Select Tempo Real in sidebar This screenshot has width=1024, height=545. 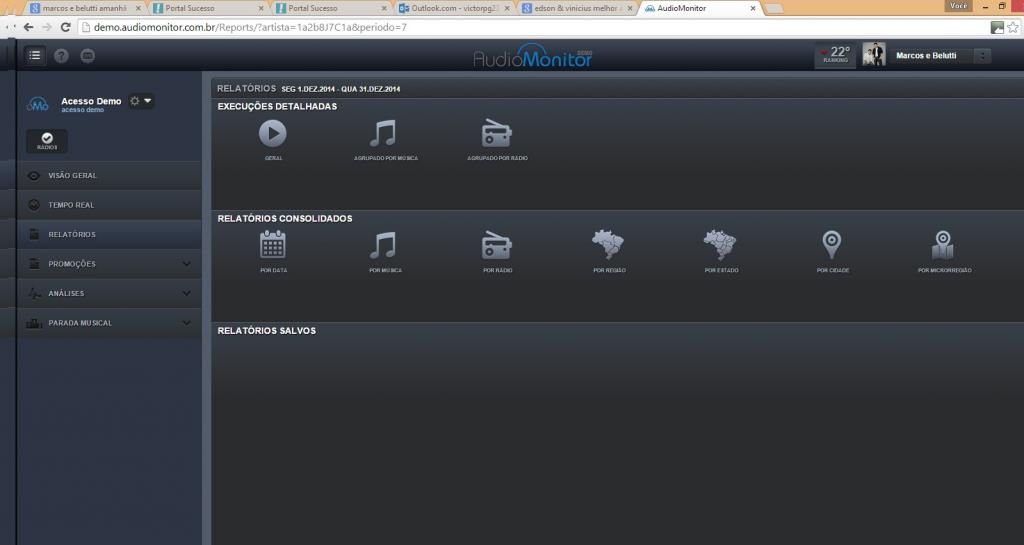(x=71, y=205)
